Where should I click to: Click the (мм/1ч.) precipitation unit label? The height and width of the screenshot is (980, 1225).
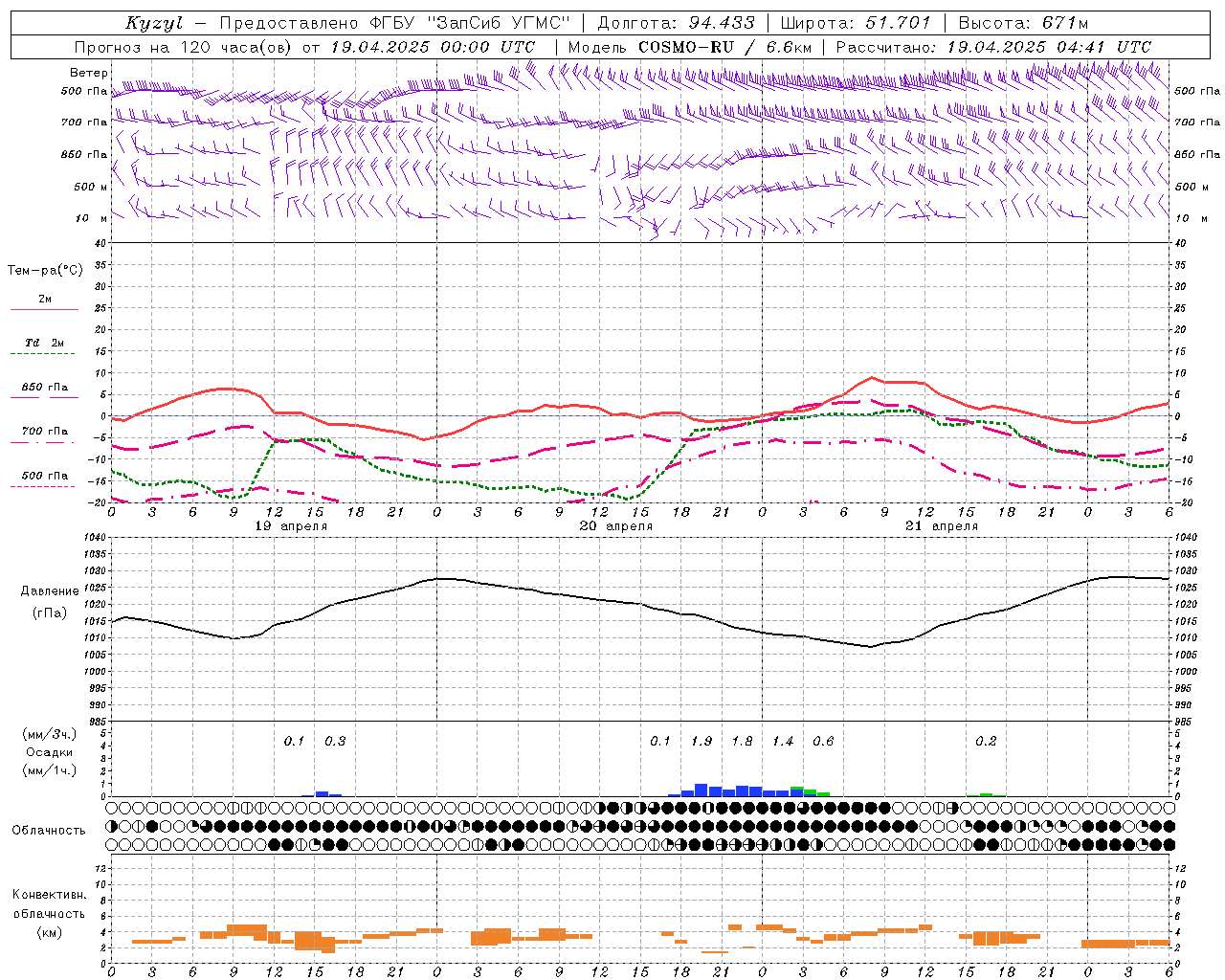(x=50, y=770)
